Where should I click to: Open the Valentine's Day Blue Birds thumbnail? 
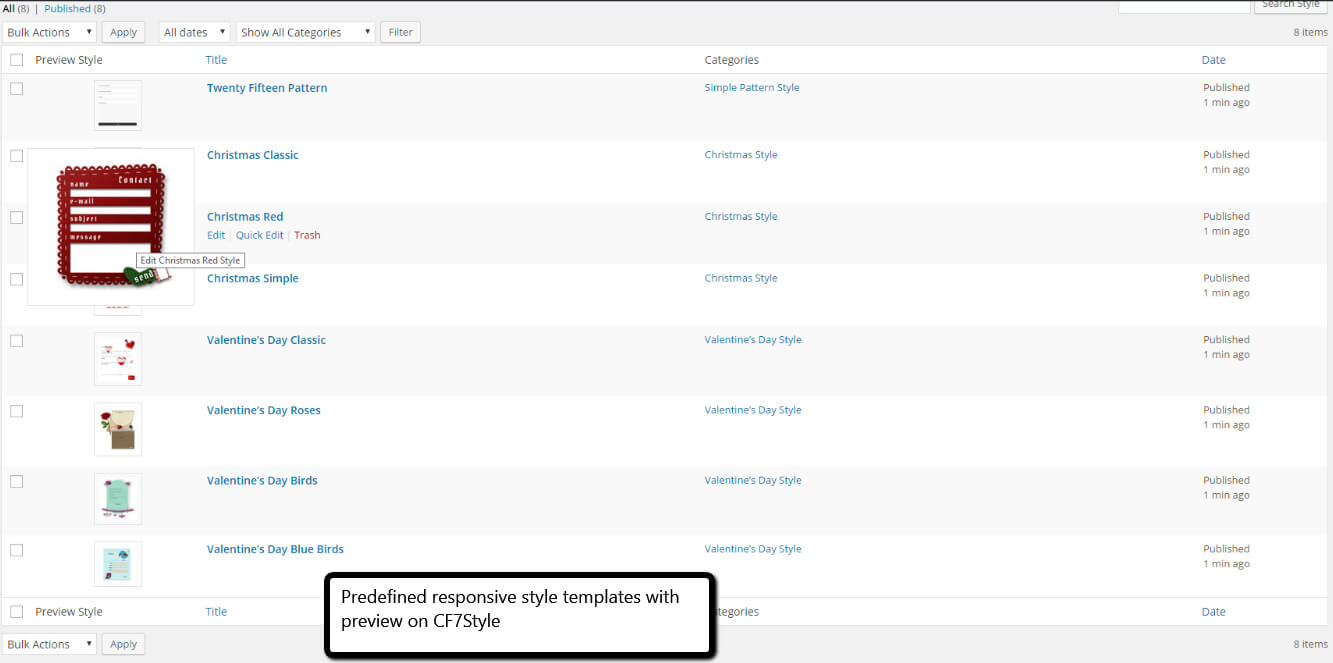pyautogui.click(x=117, y=564)
